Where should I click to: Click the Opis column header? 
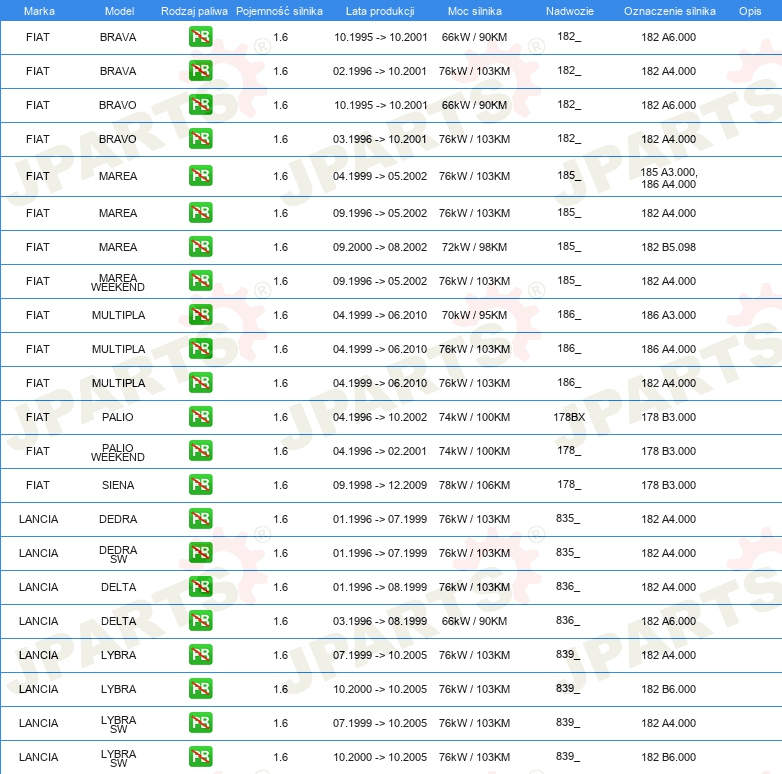750,11
